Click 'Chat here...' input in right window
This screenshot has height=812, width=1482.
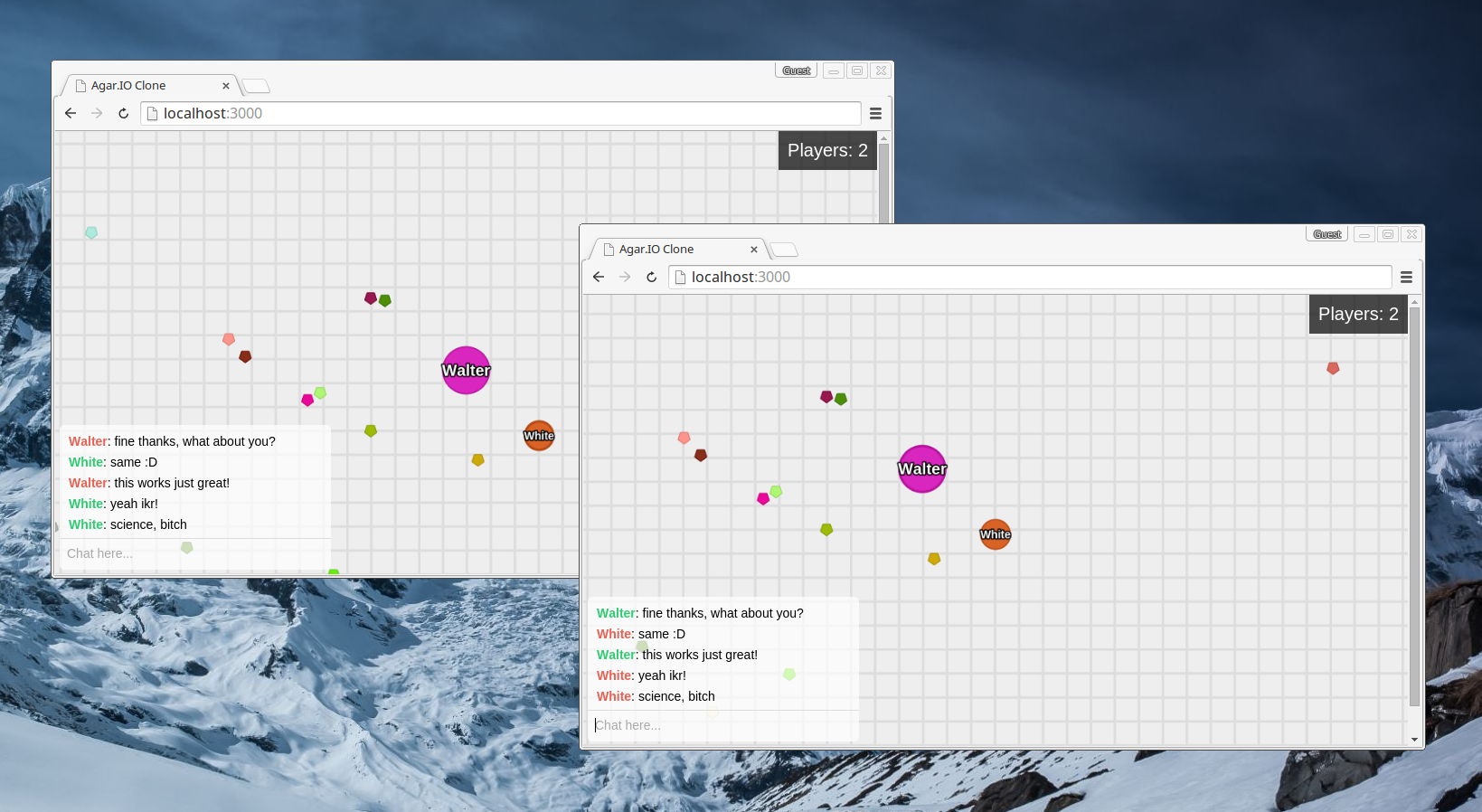pyautogui.click(x=723, y=725)
